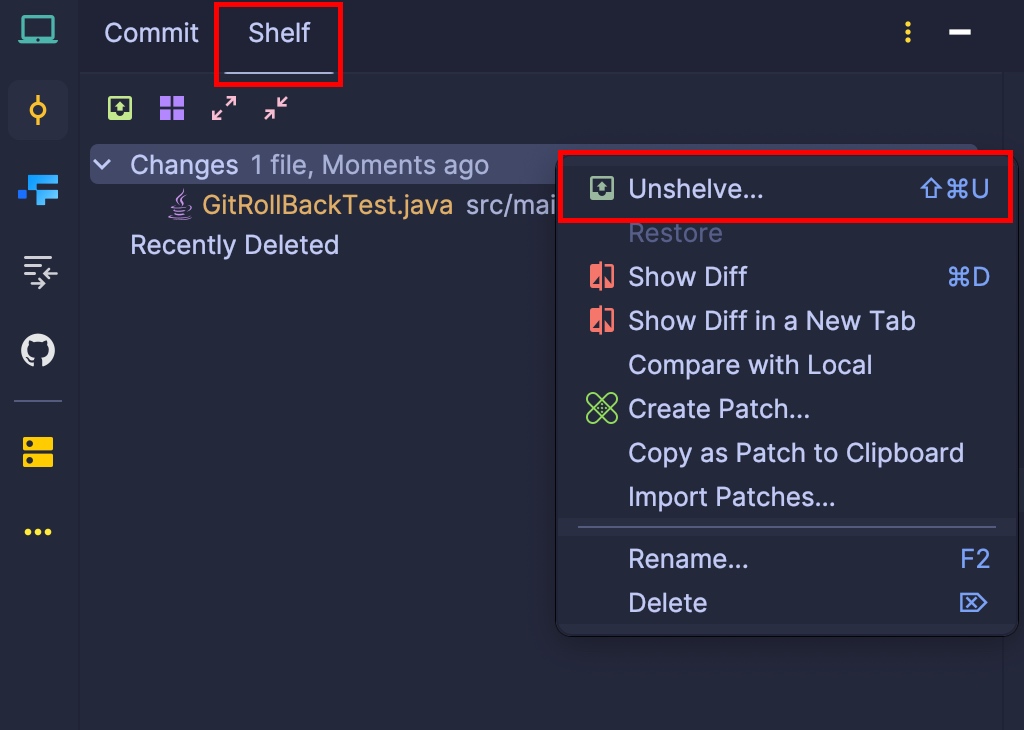1024x730 pixels.
Task: Collapse the Changes shelf node chevron
Action: coord(103,165)
